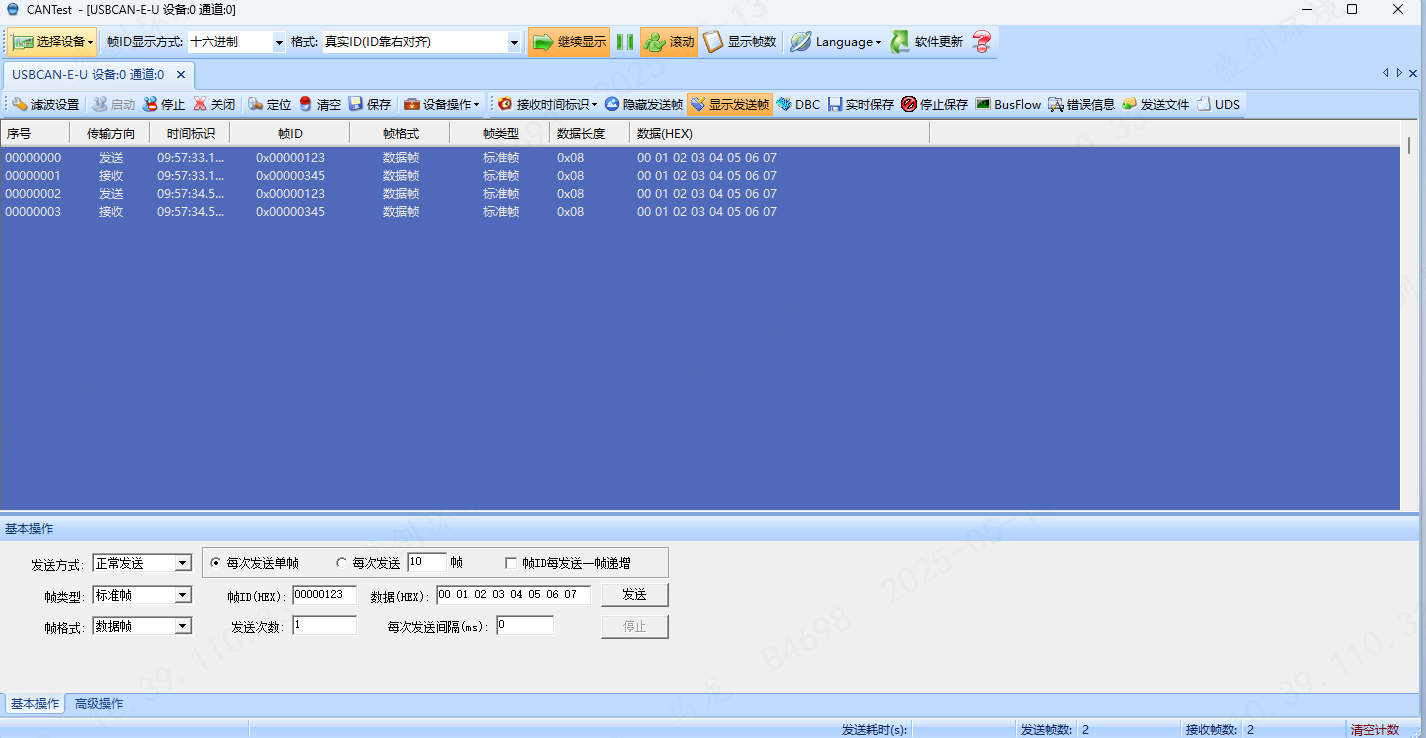This screenshot has height=738, width=1426.
Task: Click the green pause bars icon
Action: pos(625,42)
